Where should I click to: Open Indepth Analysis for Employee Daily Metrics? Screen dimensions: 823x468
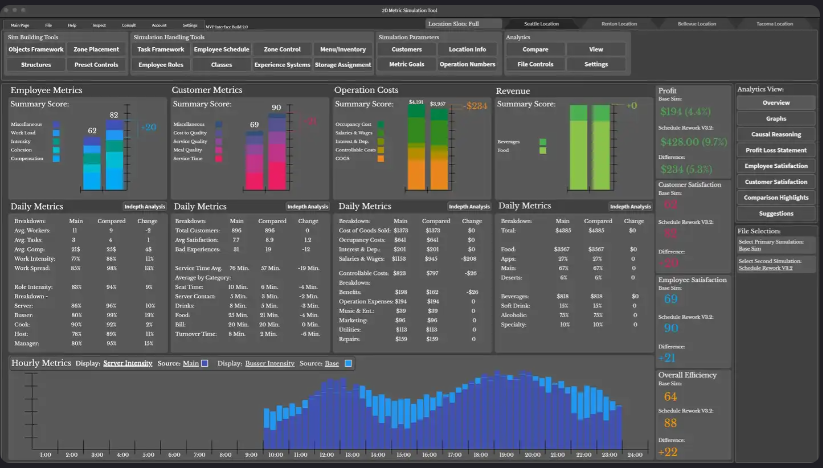pos(143,206)
